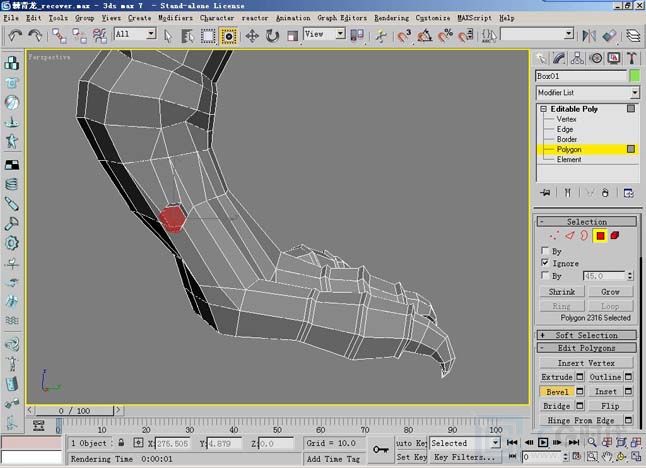Open the Motion panel tab icon
The height and width of the screenshot is (468, 646).
[x=596, y=58]
